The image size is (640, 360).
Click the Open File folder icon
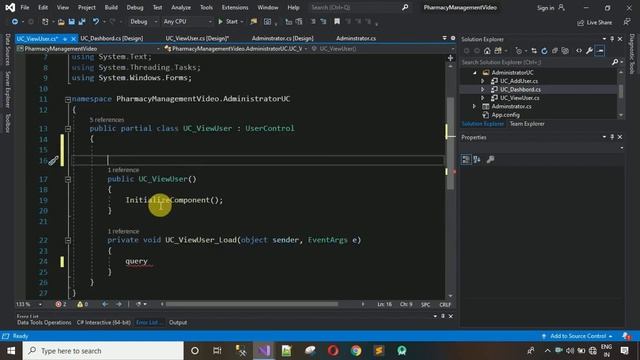61,22
